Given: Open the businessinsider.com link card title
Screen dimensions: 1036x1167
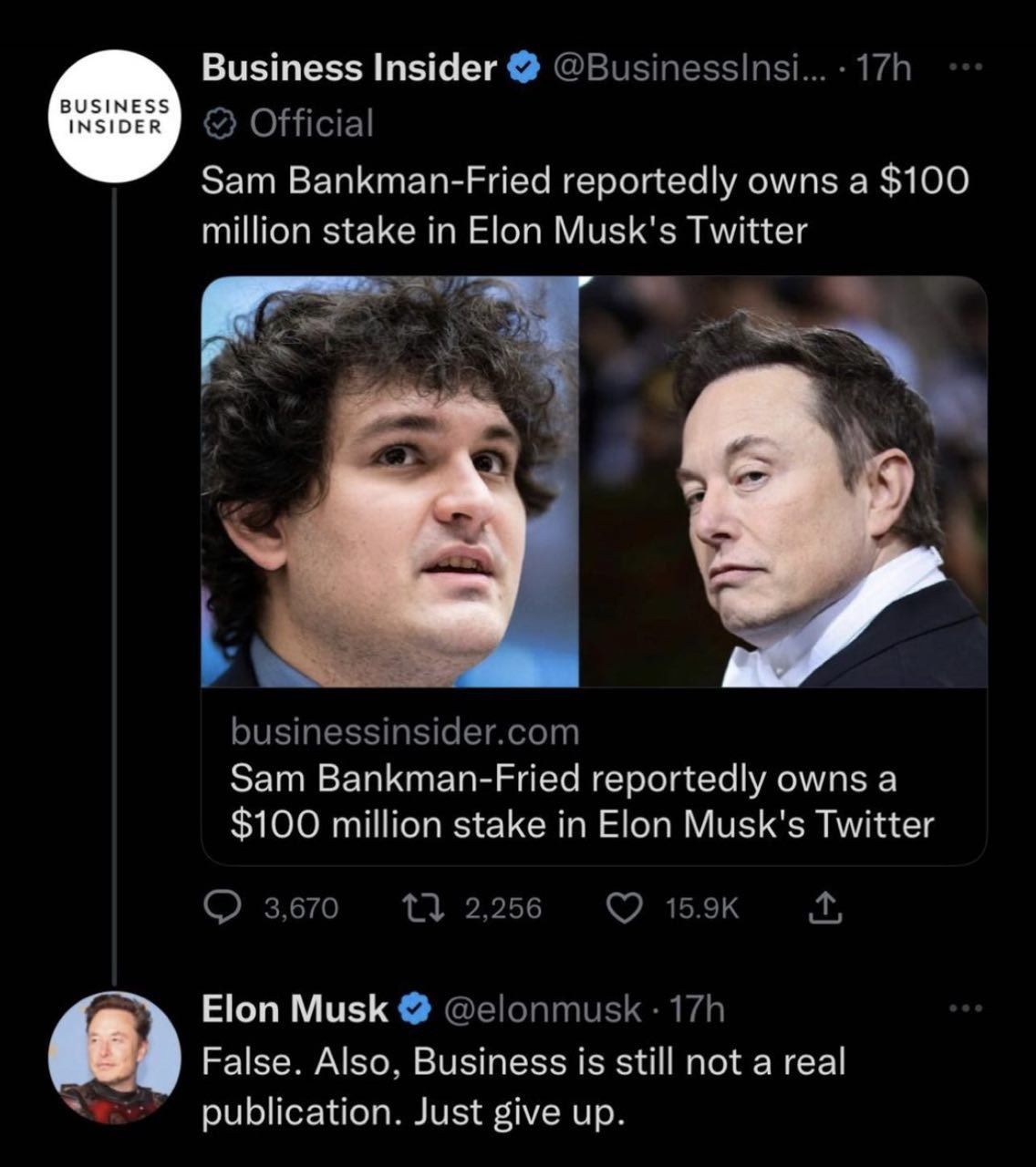Looking at the screenshot, I should (x=581, y=801).
